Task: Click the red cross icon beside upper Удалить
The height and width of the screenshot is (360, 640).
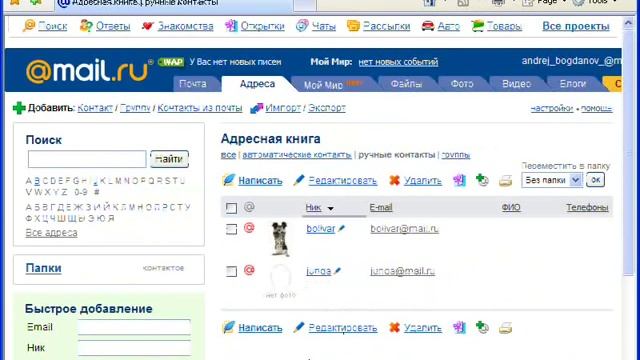Action: pos(394,180)
